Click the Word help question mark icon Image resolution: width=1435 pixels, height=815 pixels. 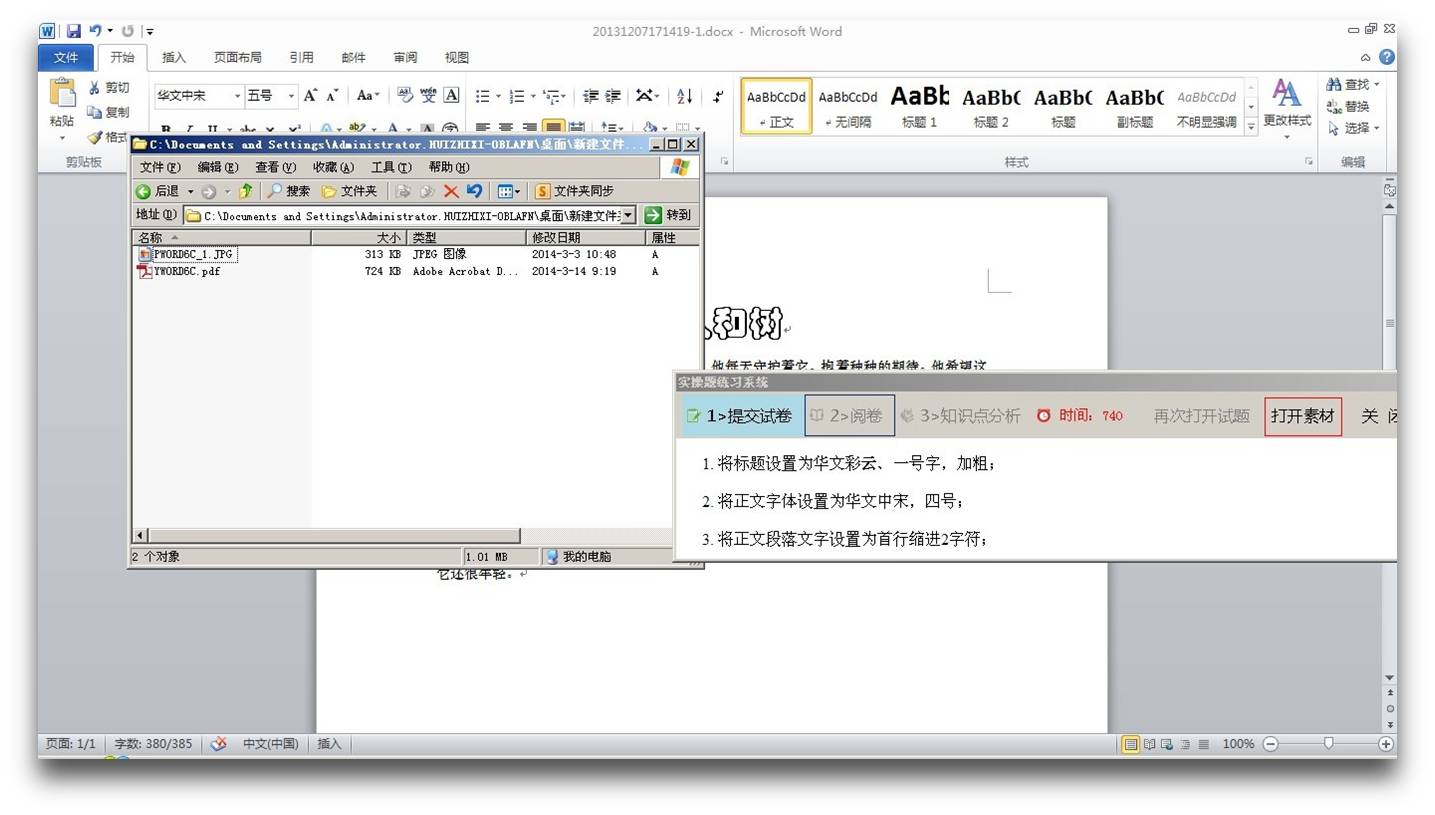coord(1386,57)
